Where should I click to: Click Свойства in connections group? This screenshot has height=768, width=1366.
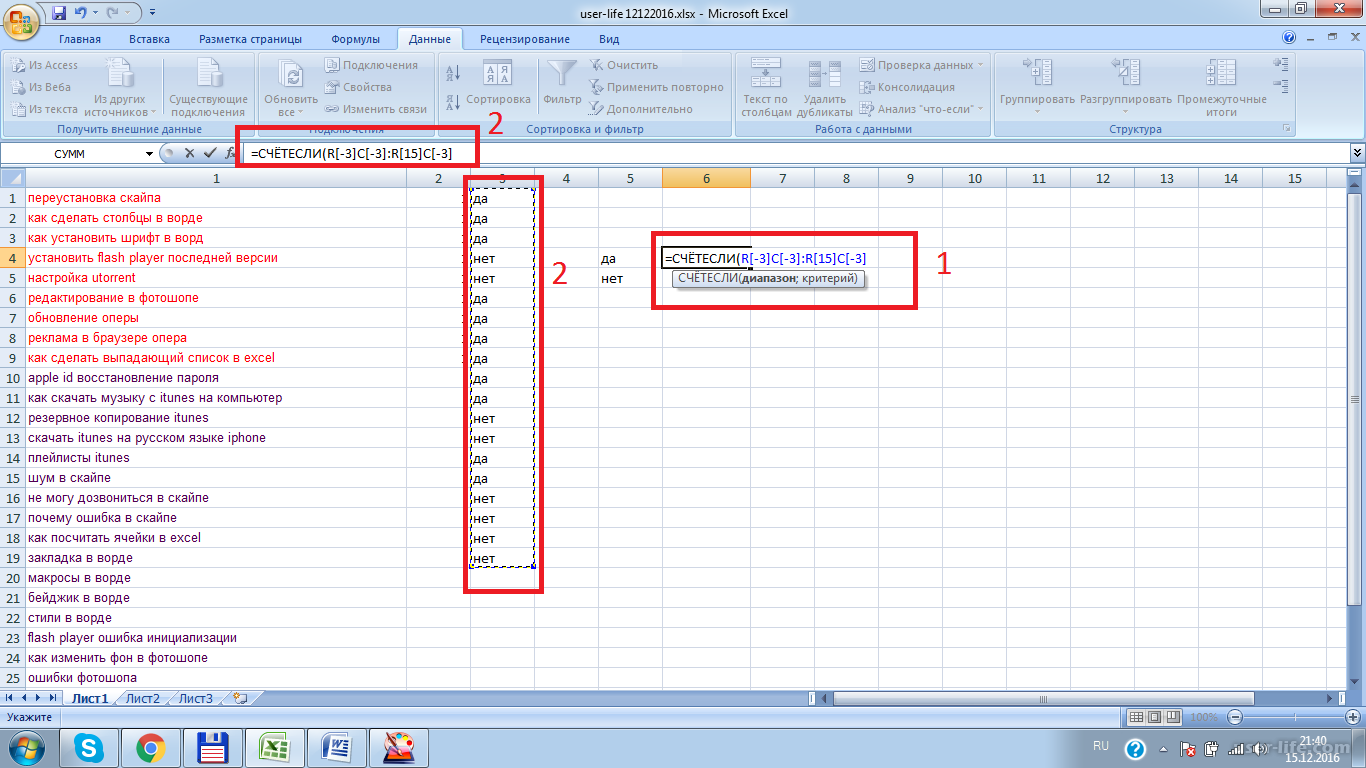(x=358, y=87)
